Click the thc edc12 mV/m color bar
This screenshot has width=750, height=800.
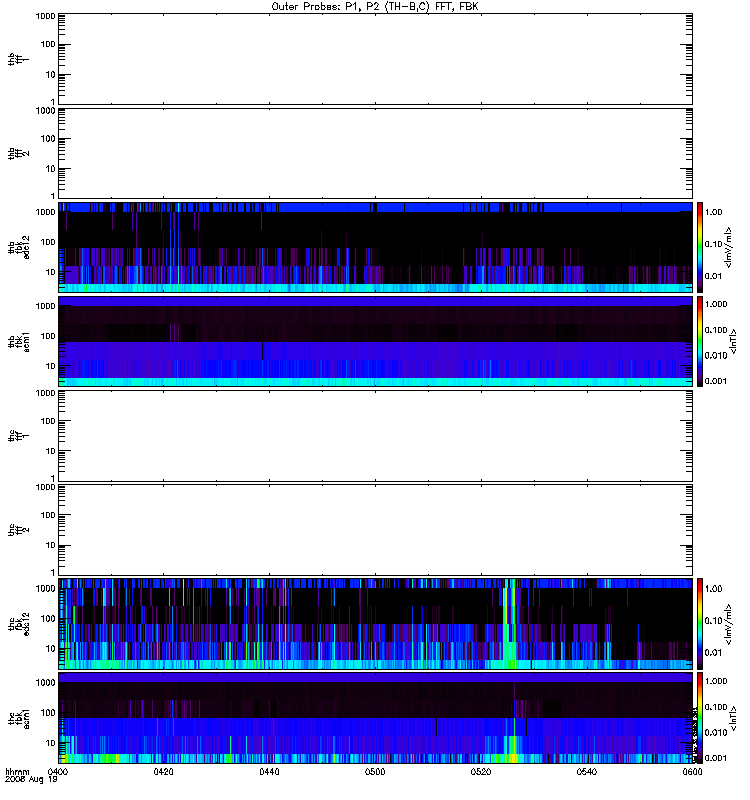click(700, 624)
